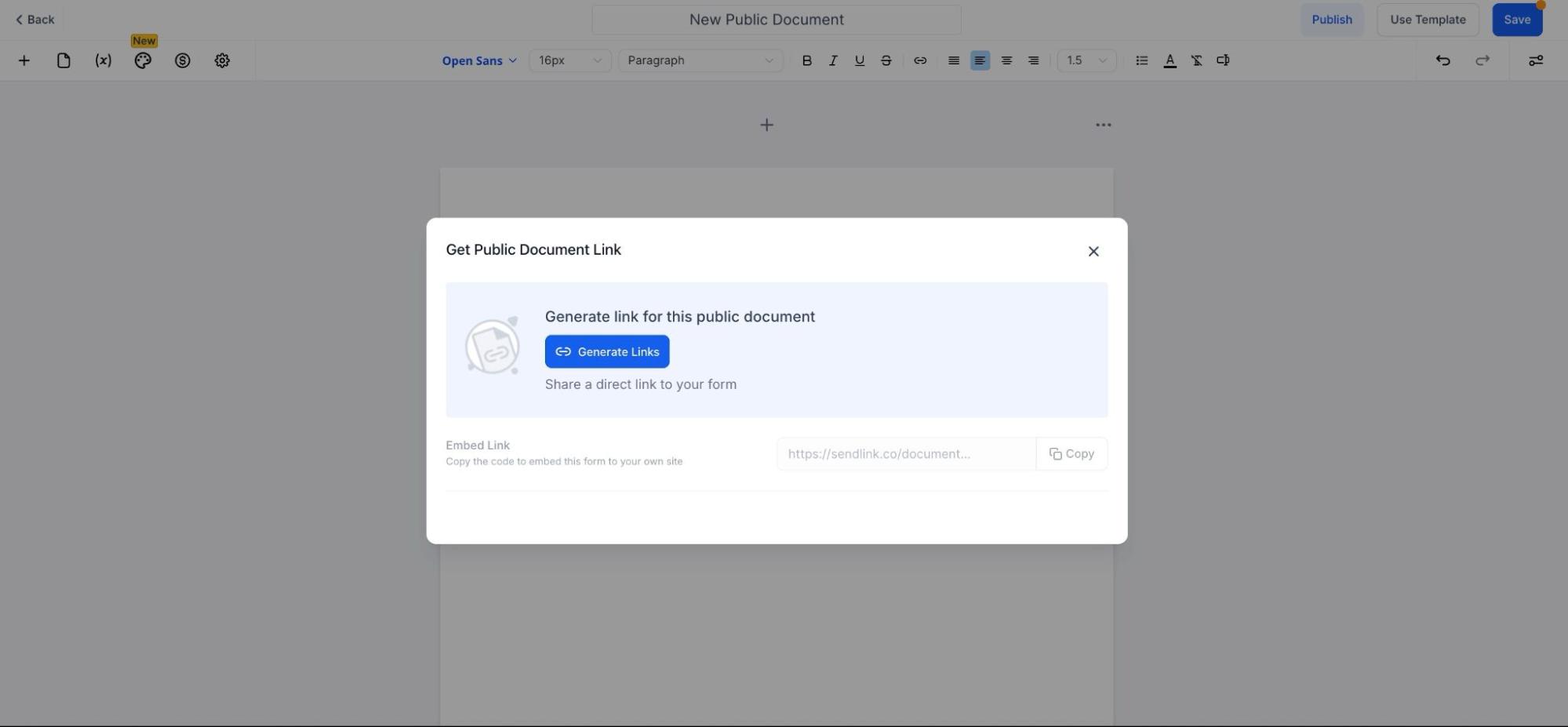The height and width of the screenshot is (727, 1568).
Task: Click the embed link URL field
Action: click(x=905, y=454)
